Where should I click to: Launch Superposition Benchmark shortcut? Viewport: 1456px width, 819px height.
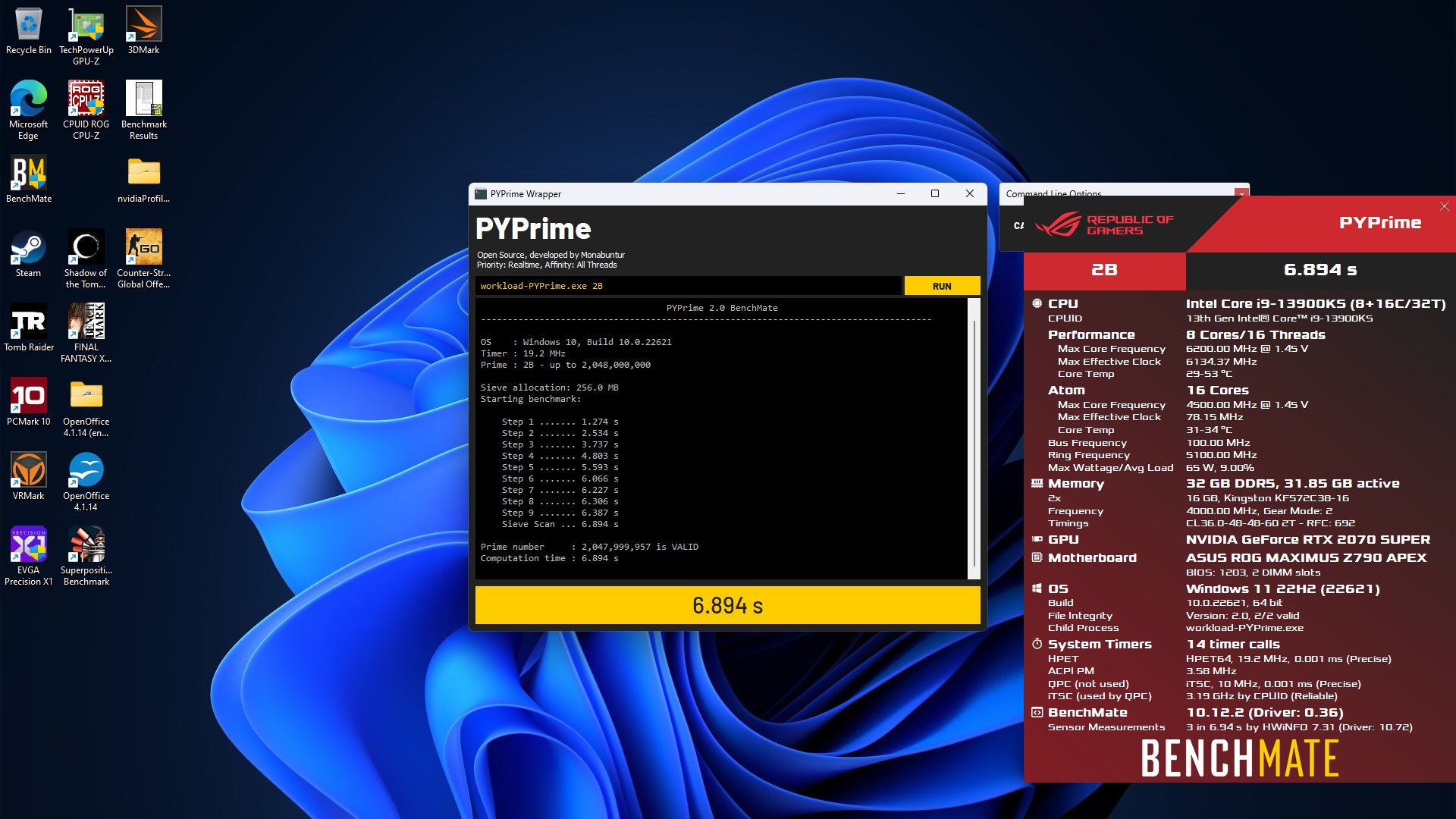point(86,557)
